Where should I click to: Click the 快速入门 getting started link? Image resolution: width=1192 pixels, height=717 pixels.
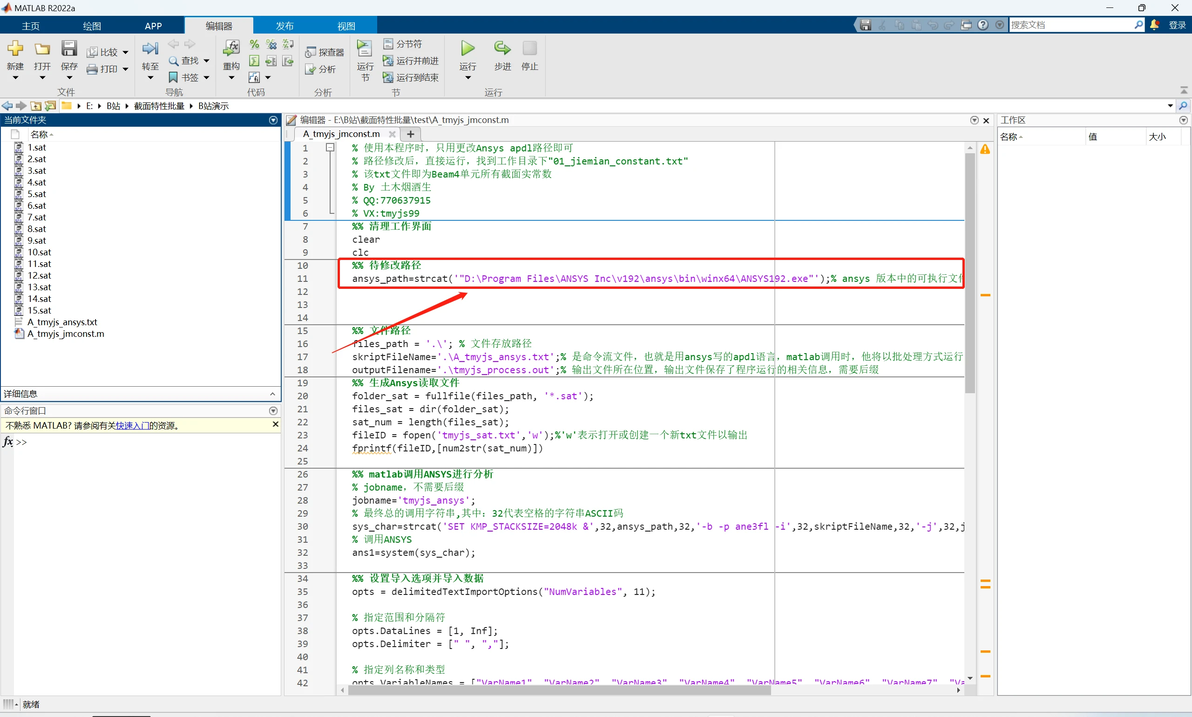[x=131, y=425]
